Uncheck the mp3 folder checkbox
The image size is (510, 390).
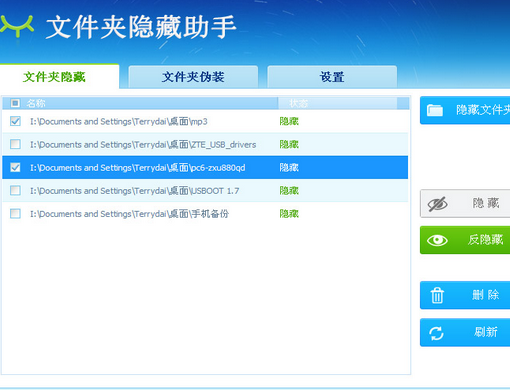coord(15,121)
